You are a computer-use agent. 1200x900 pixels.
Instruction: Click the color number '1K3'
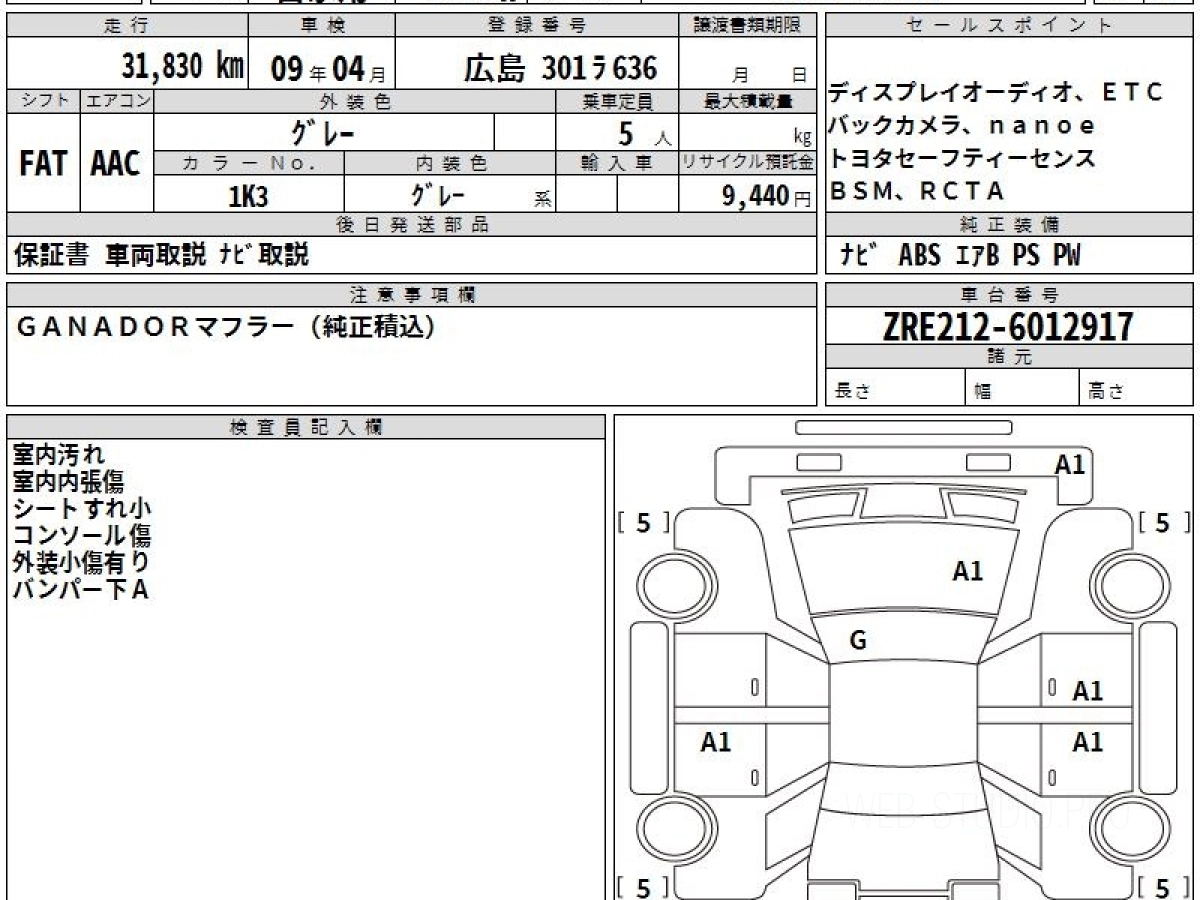click(248, 196)
